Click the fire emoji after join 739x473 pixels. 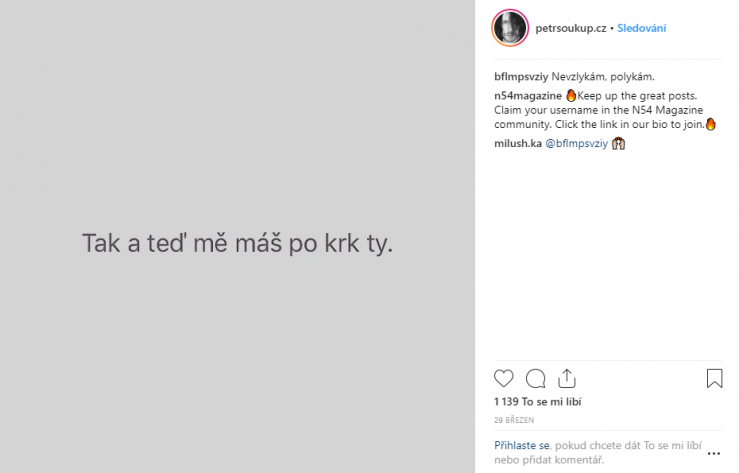pyautogui.click(x=710, y=124)
